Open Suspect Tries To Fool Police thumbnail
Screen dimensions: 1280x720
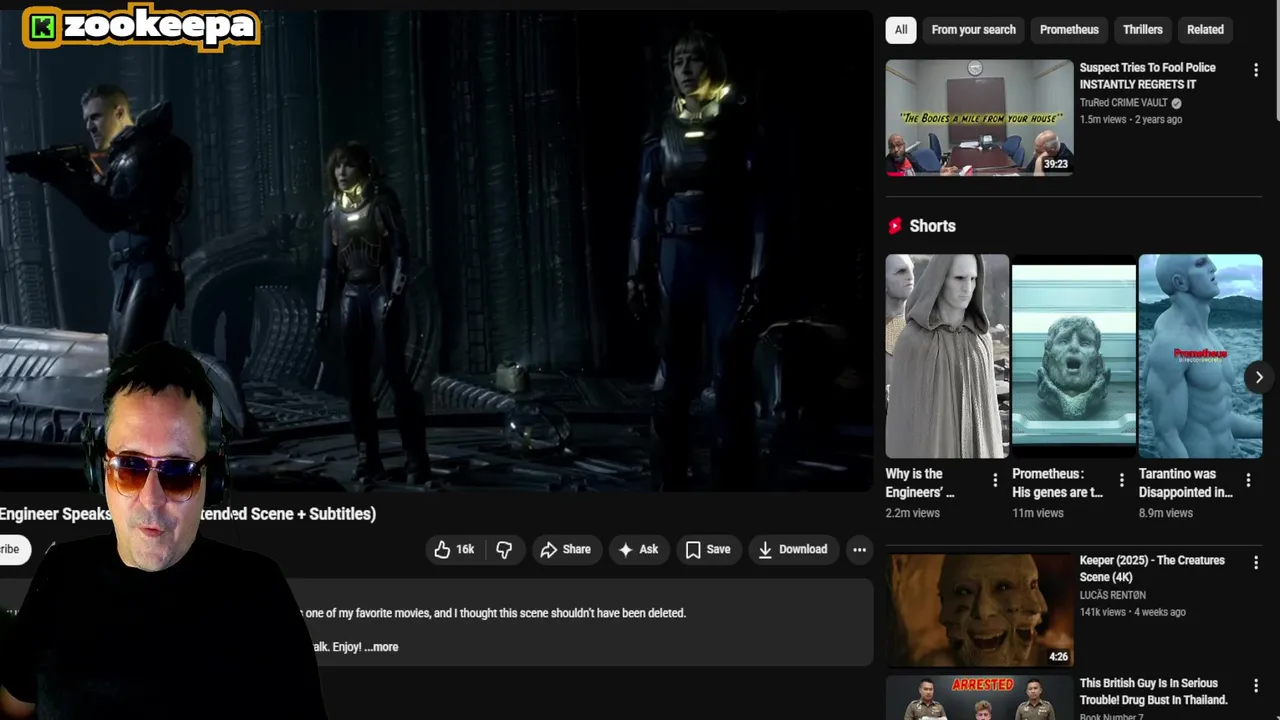click(979, 117)
